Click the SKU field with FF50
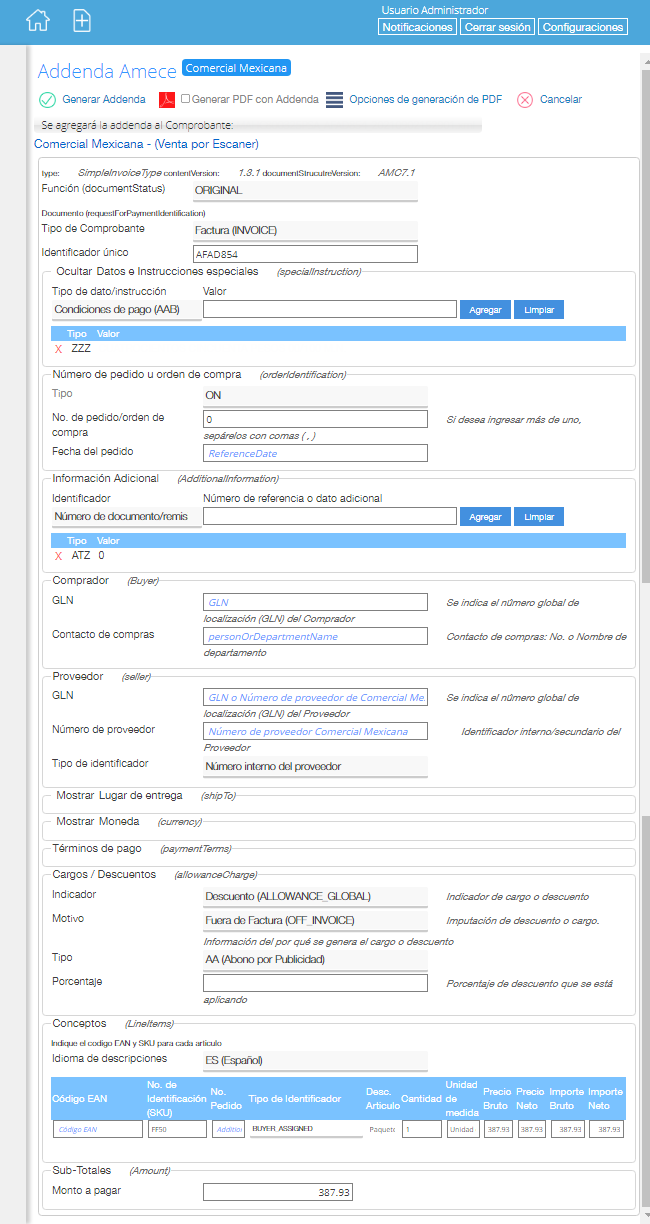 [x=175, y=1128]
